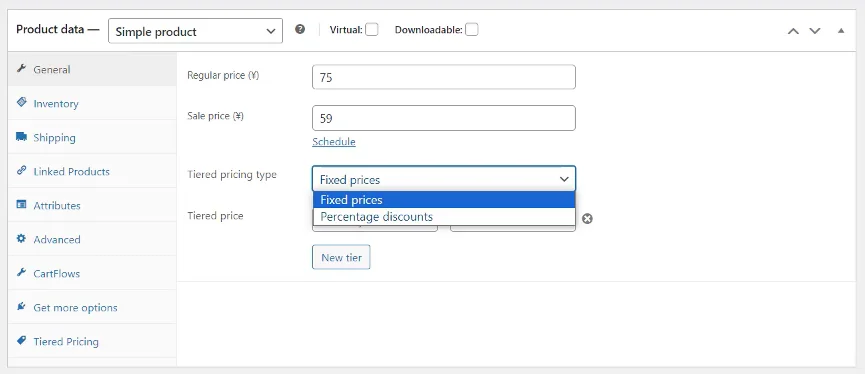The width and height of the screenshot is (865, 374).
Task: Click the Shipping truck icon
Action: tap(22, 137)
